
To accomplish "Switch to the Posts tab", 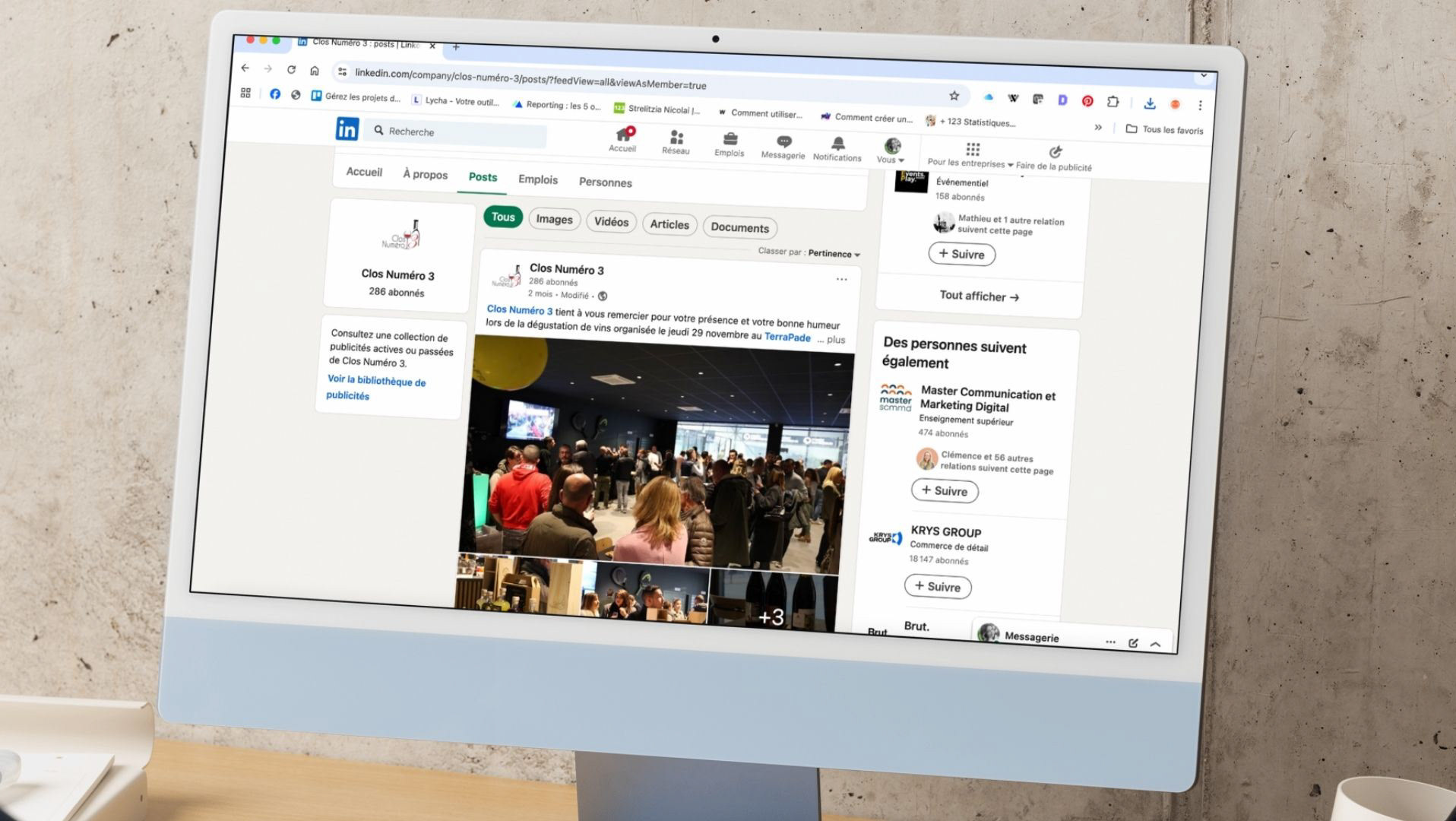I will [483, 176].
